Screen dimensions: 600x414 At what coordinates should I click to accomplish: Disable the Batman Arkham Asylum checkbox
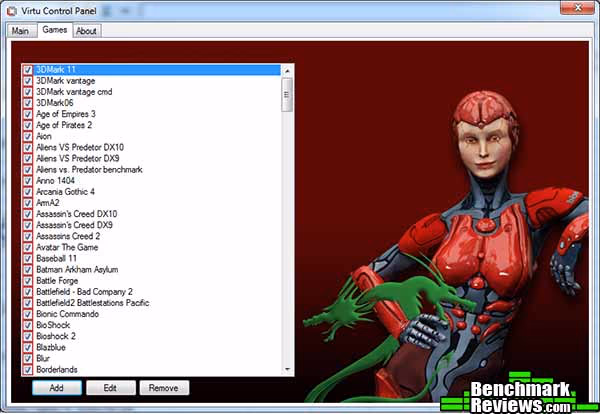point(28,270)
